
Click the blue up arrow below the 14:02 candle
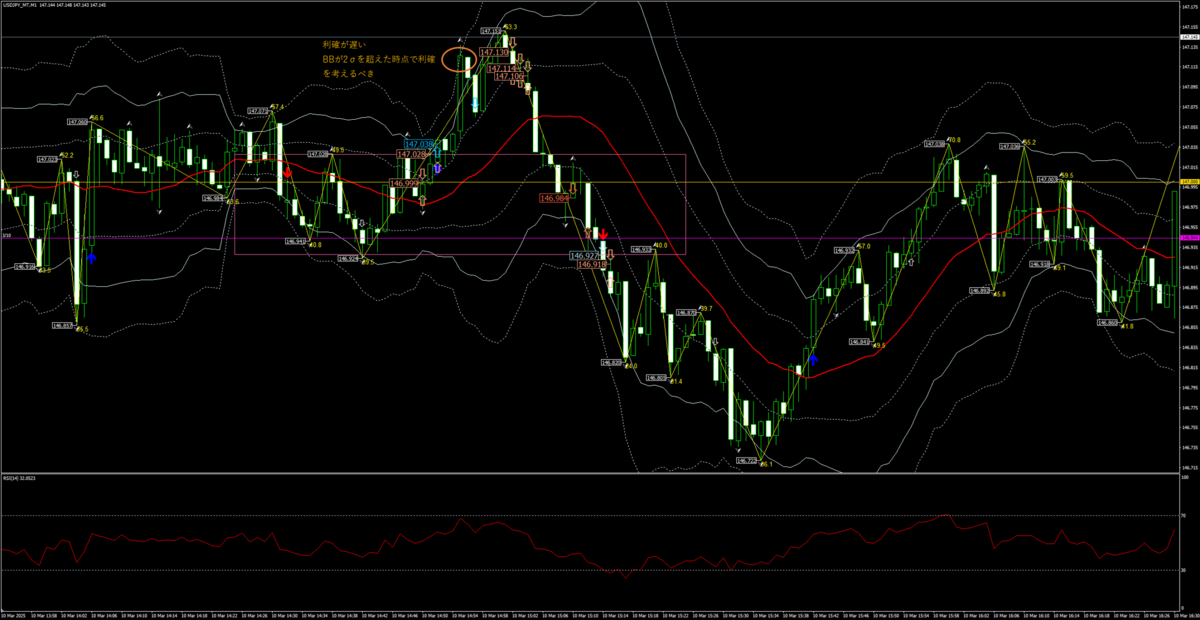tap(92, 257)
